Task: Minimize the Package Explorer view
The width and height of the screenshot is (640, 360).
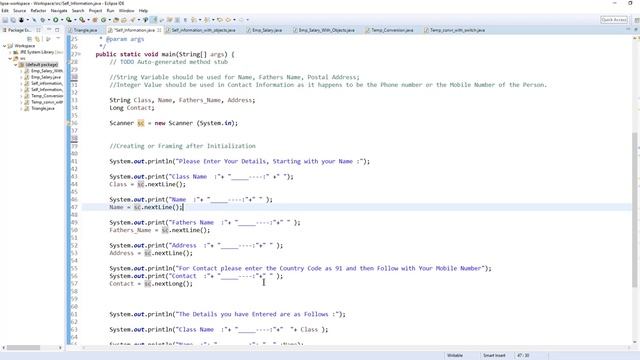Action: click(49, 30)
